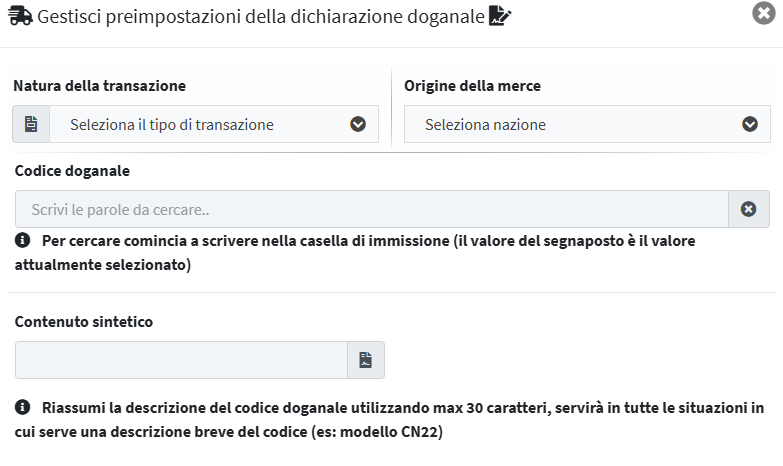The width and height of the screenshot is (783, 466).
Task: Click the 'Natura della transazione' label
Action: coord(99,86)
